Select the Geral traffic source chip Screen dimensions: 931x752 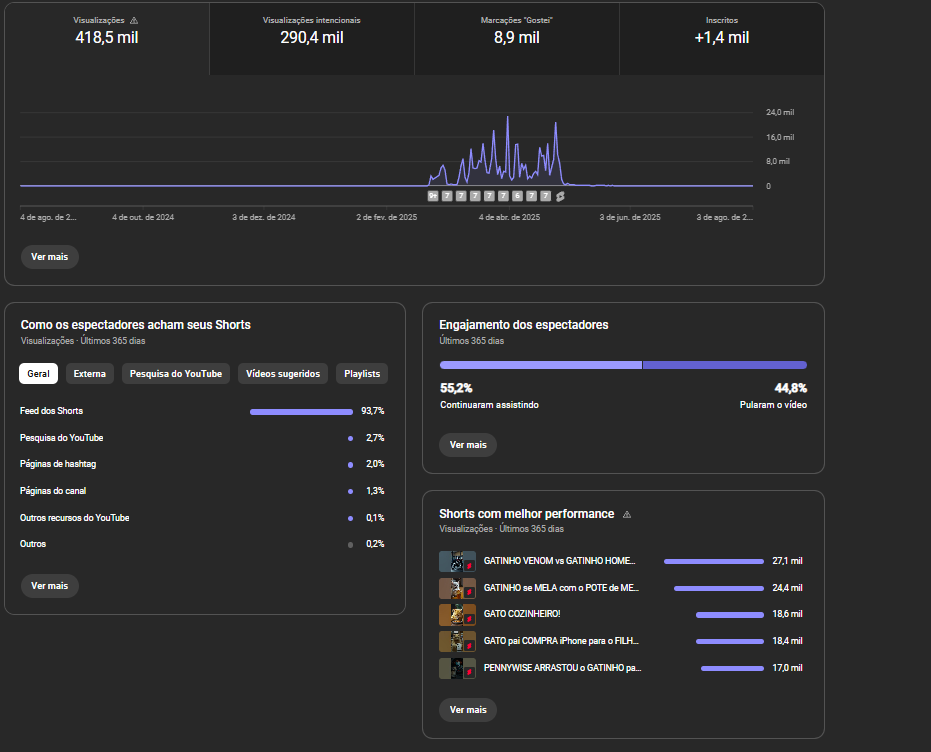pyautogui.click(x=39, y=373)
